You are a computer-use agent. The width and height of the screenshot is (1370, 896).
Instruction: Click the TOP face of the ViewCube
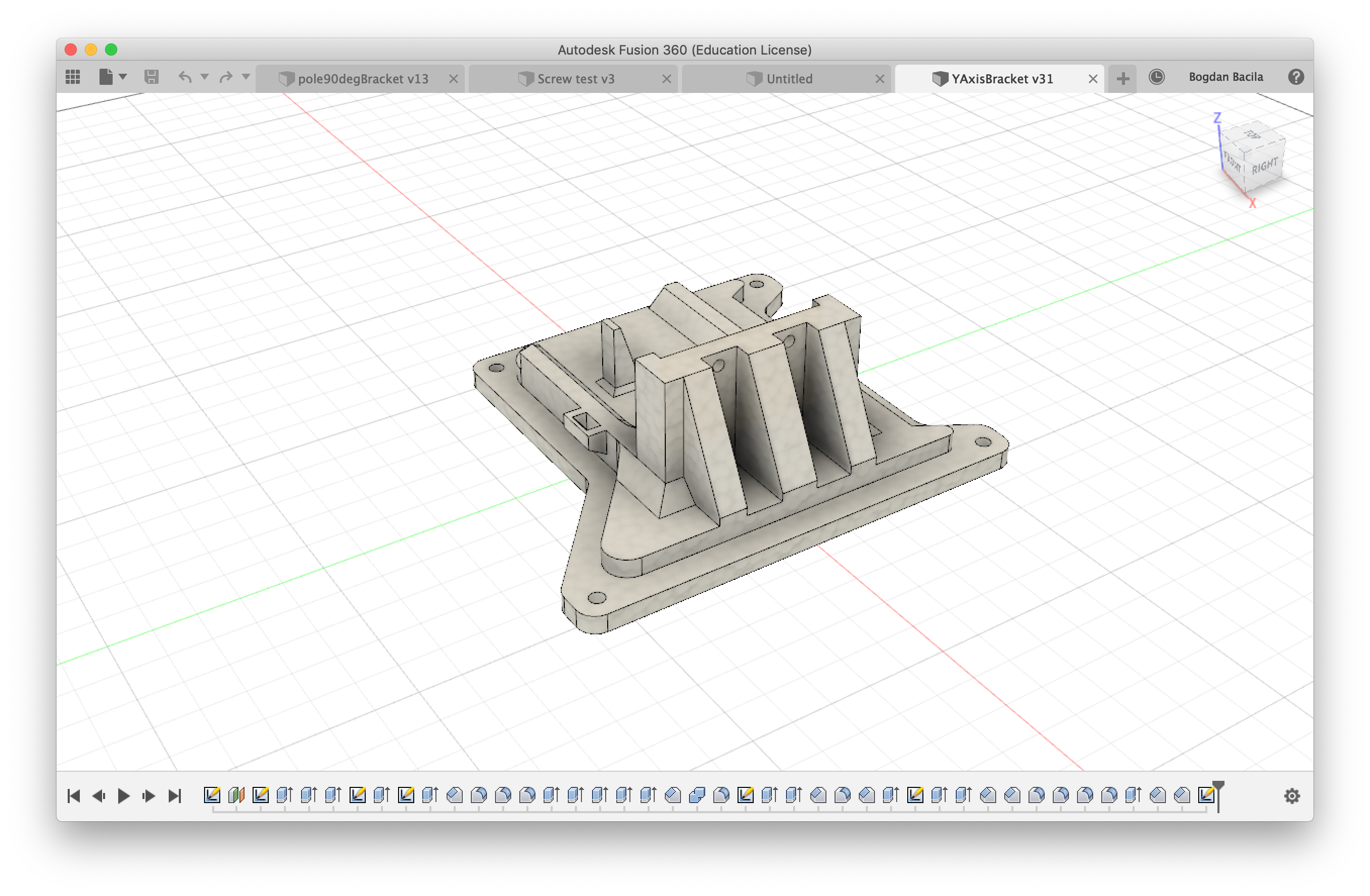[x=1253, y=136]
